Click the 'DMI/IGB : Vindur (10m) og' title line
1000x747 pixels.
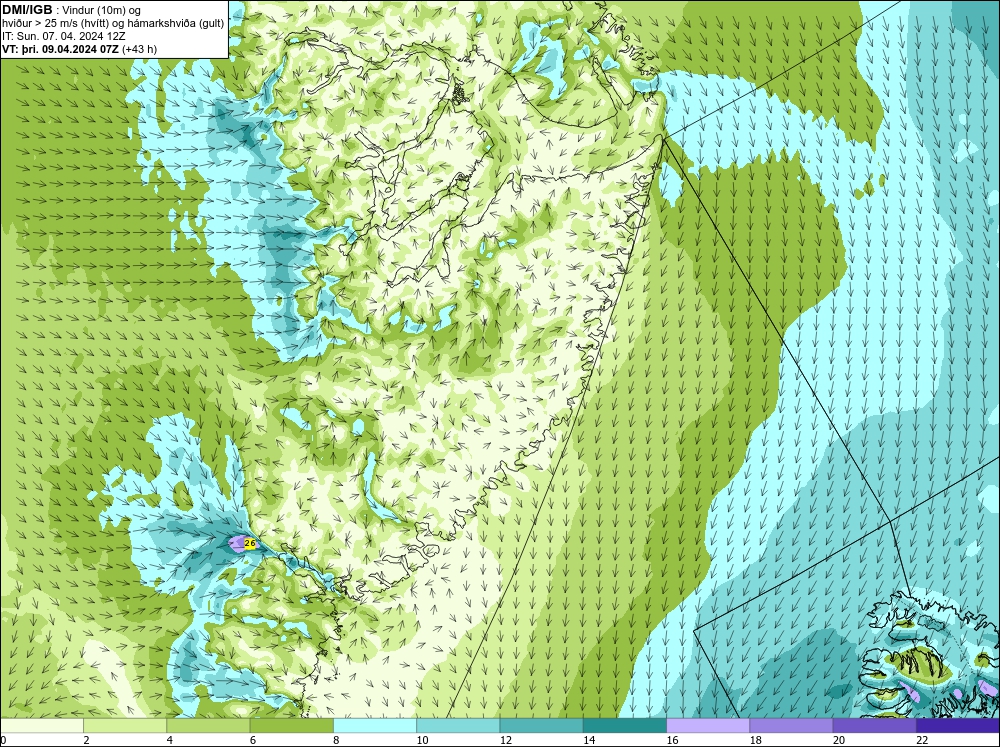point(71,10)
